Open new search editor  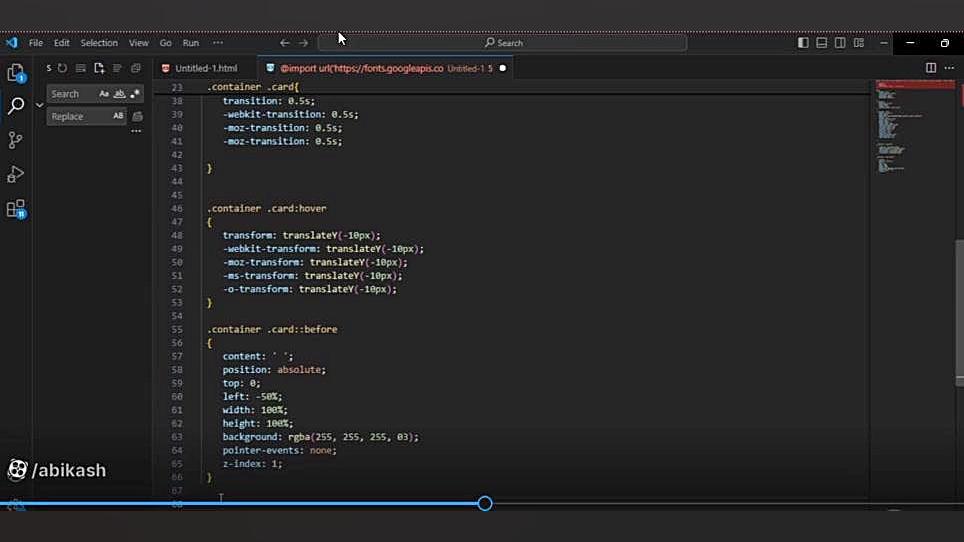coord(99,68)
